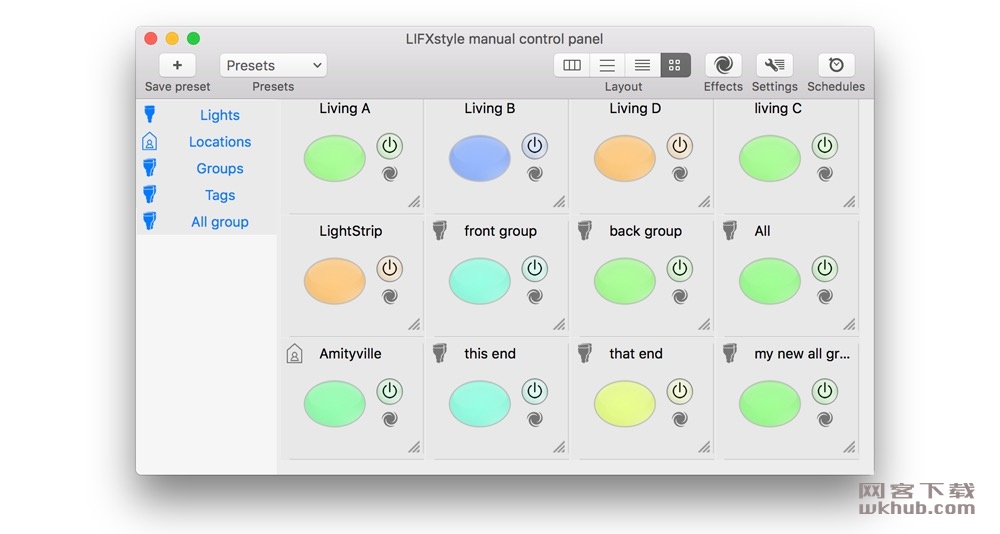Select All group in the sidebar
The image size is (1000, 534).
(219, 222)
